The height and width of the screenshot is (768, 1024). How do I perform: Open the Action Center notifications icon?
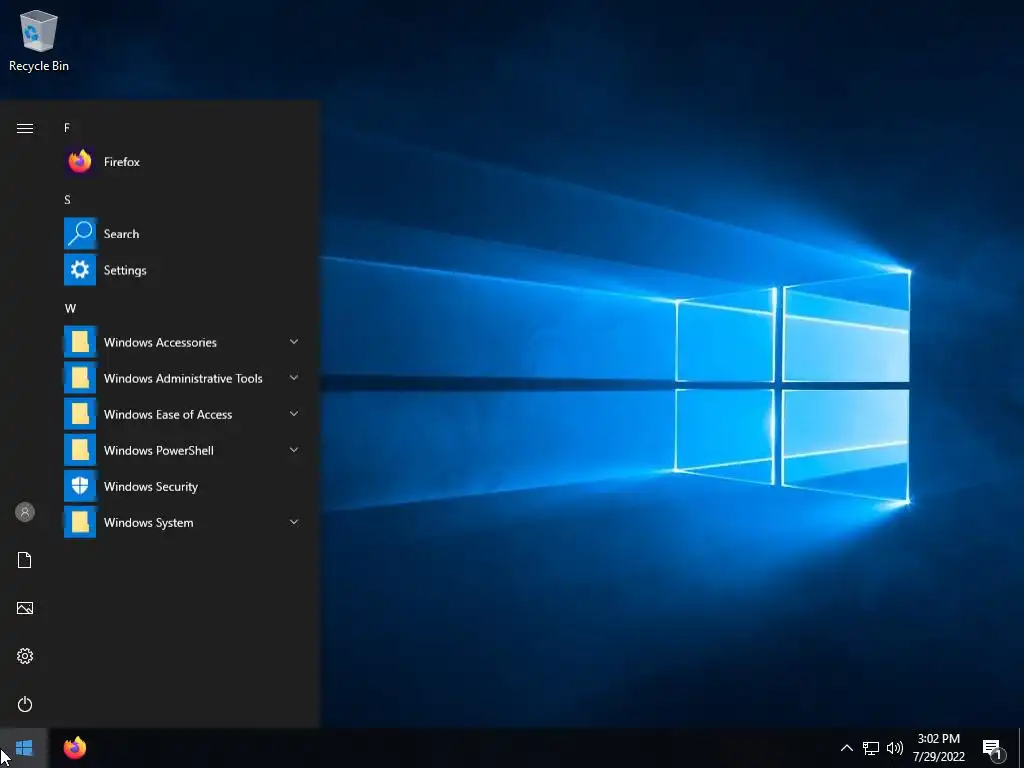pyautogui.click(x=993, y=750)
